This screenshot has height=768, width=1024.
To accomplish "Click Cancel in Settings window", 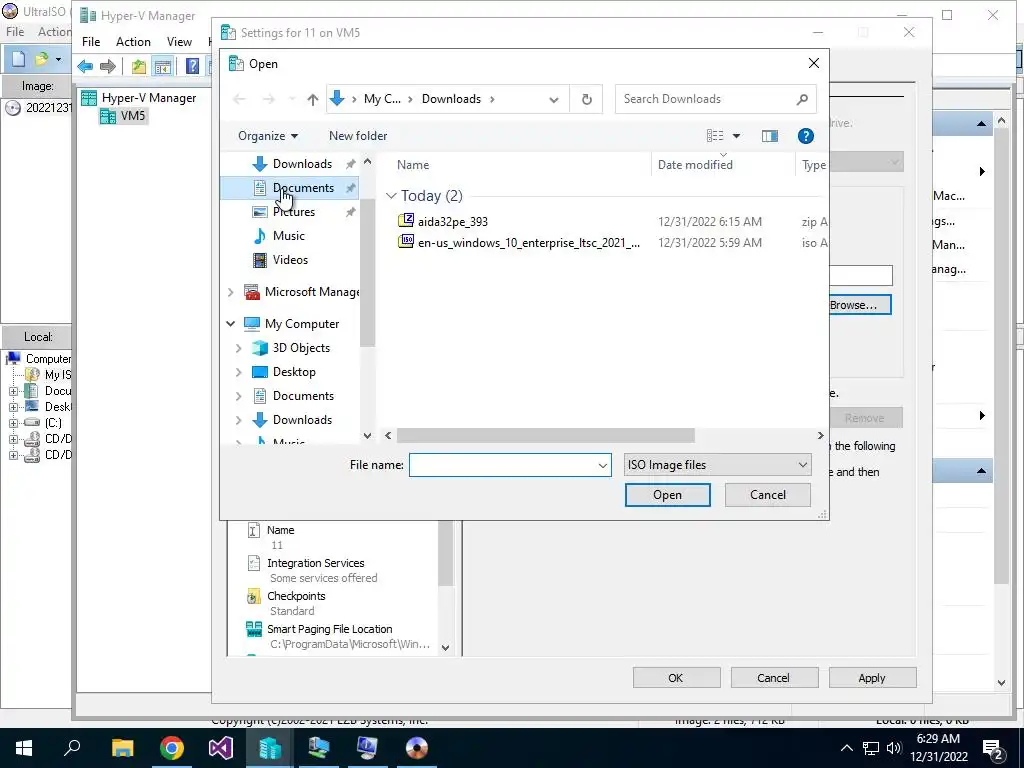I will [x=773, y=678].
